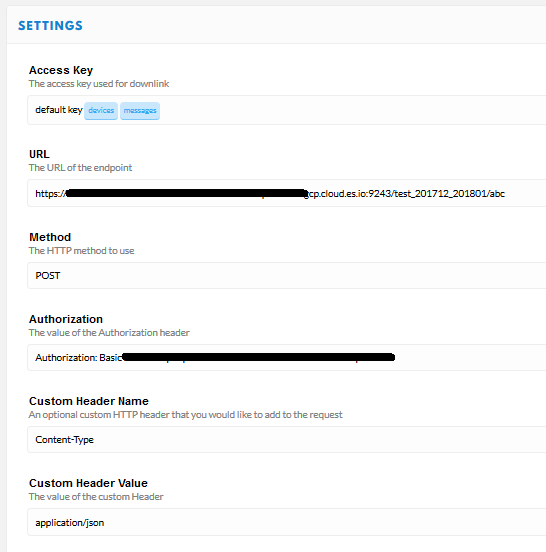Click 'The URL of the endpoint' description
This screenshot has height=552, width=546.
(x=80, y=168)
